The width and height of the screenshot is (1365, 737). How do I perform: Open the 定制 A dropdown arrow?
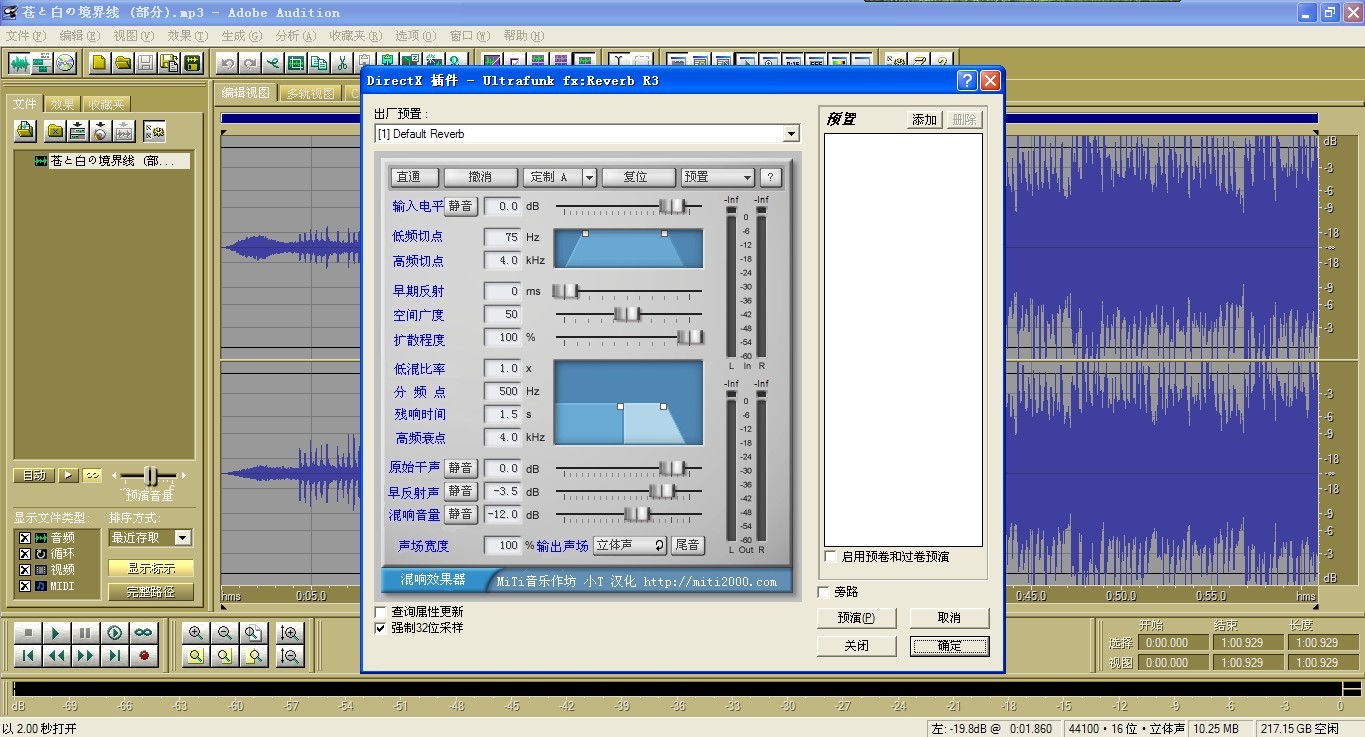[588, 177]
